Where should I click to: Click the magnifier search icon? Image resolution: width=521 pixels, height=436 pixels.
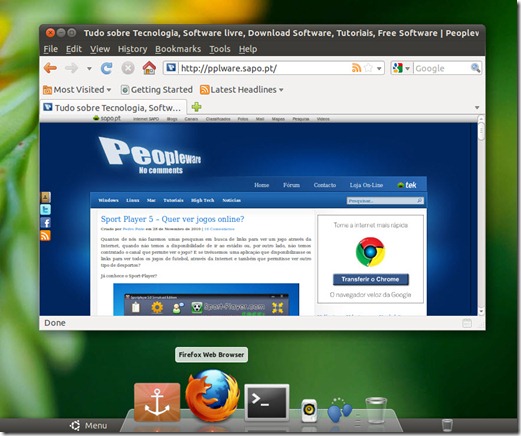coord(475,68)
